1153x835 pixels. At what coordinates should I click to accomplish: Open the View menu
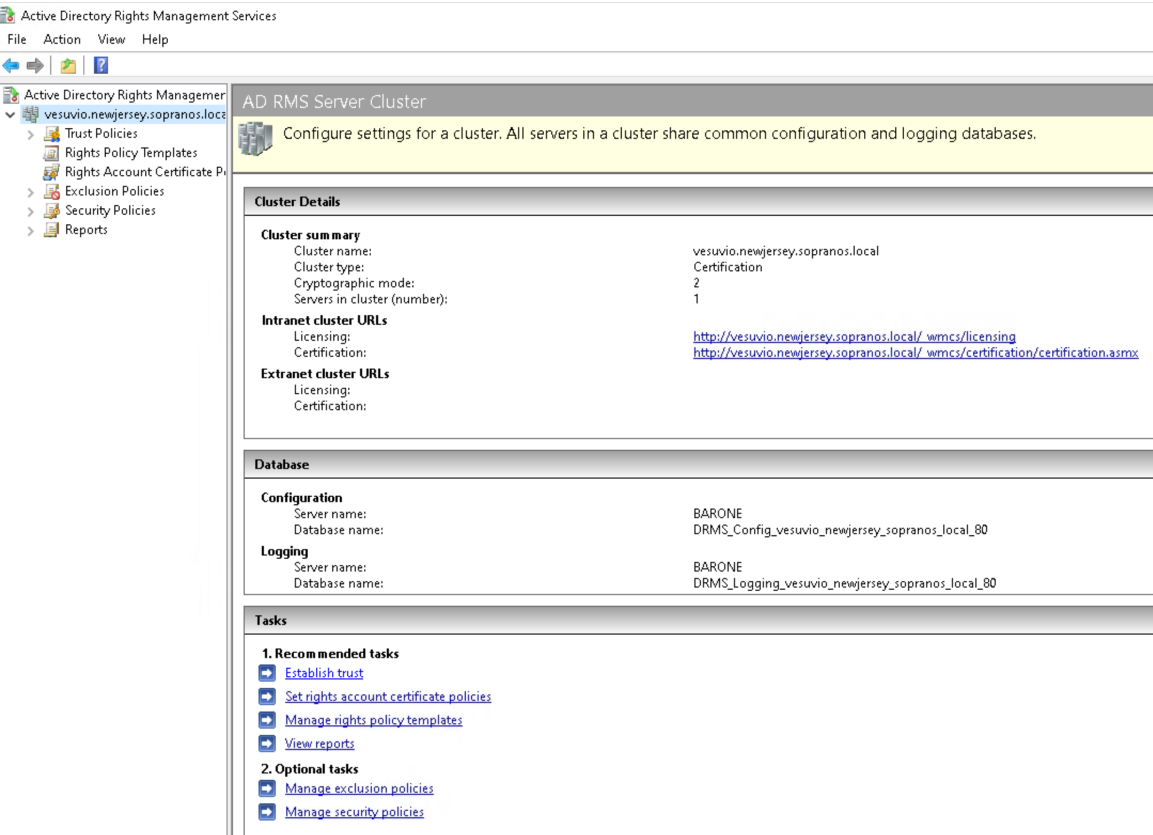click(x=111, y=39)
